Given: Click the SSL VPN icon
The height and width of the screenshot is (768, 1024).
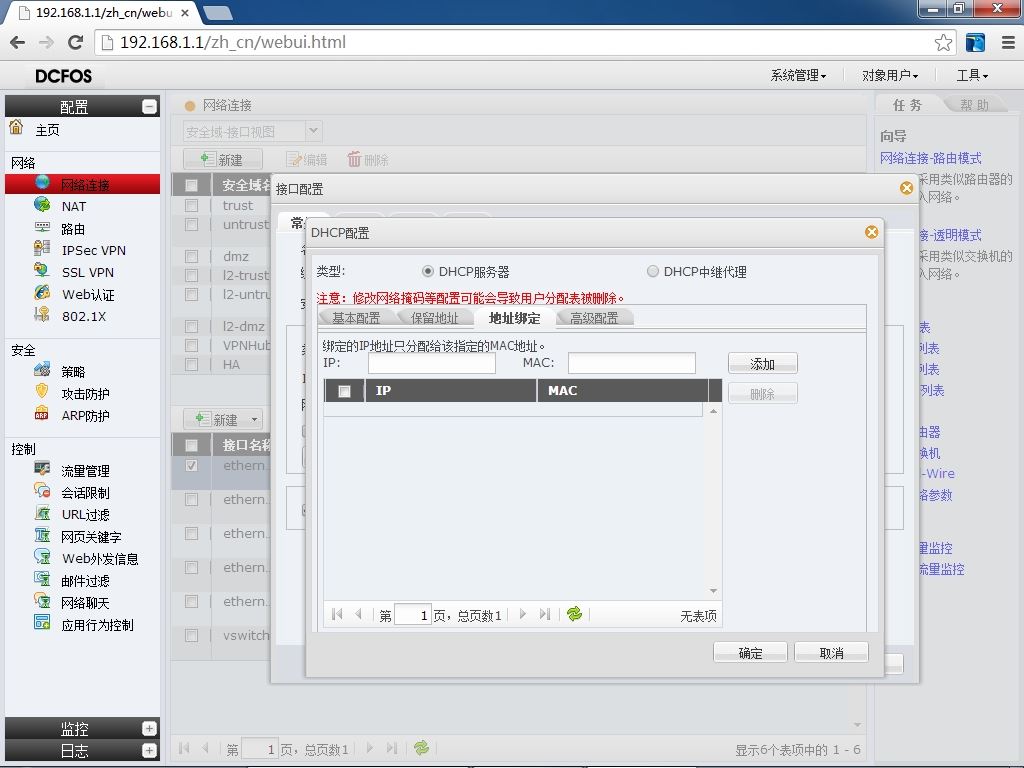Looking at the screenshot, I should tap(42, 270).
